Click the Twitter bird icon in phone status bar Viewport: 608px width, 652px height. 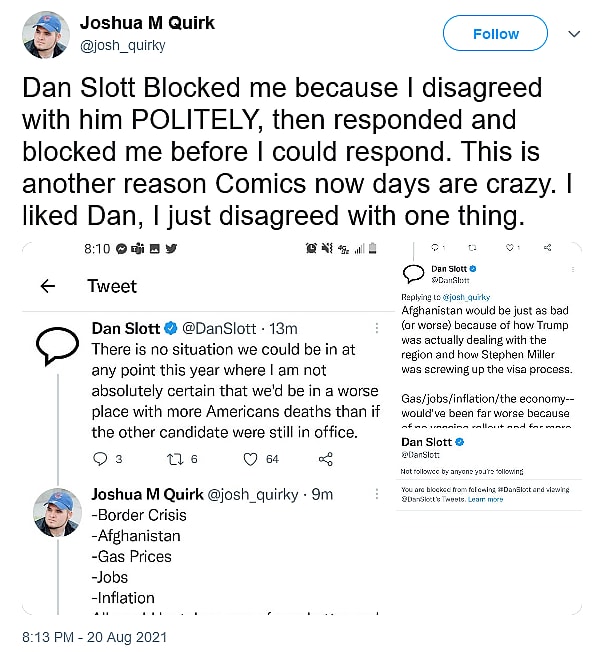coord(170,248)
